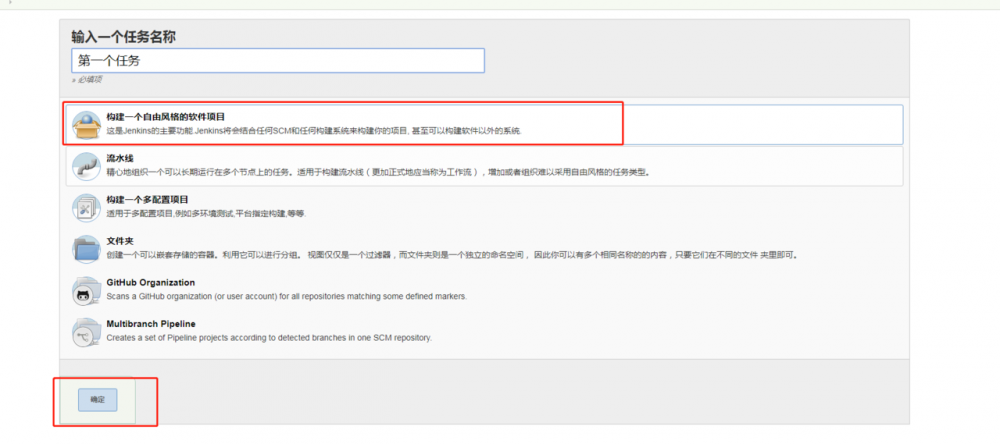Click the 流水线 description about 工作流
The image size is (1000, 444).
378,172
